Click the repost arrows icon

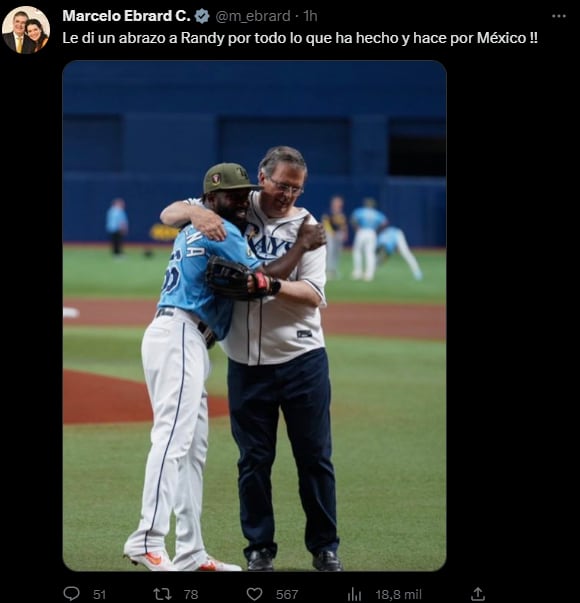click(x=162, y=594)
